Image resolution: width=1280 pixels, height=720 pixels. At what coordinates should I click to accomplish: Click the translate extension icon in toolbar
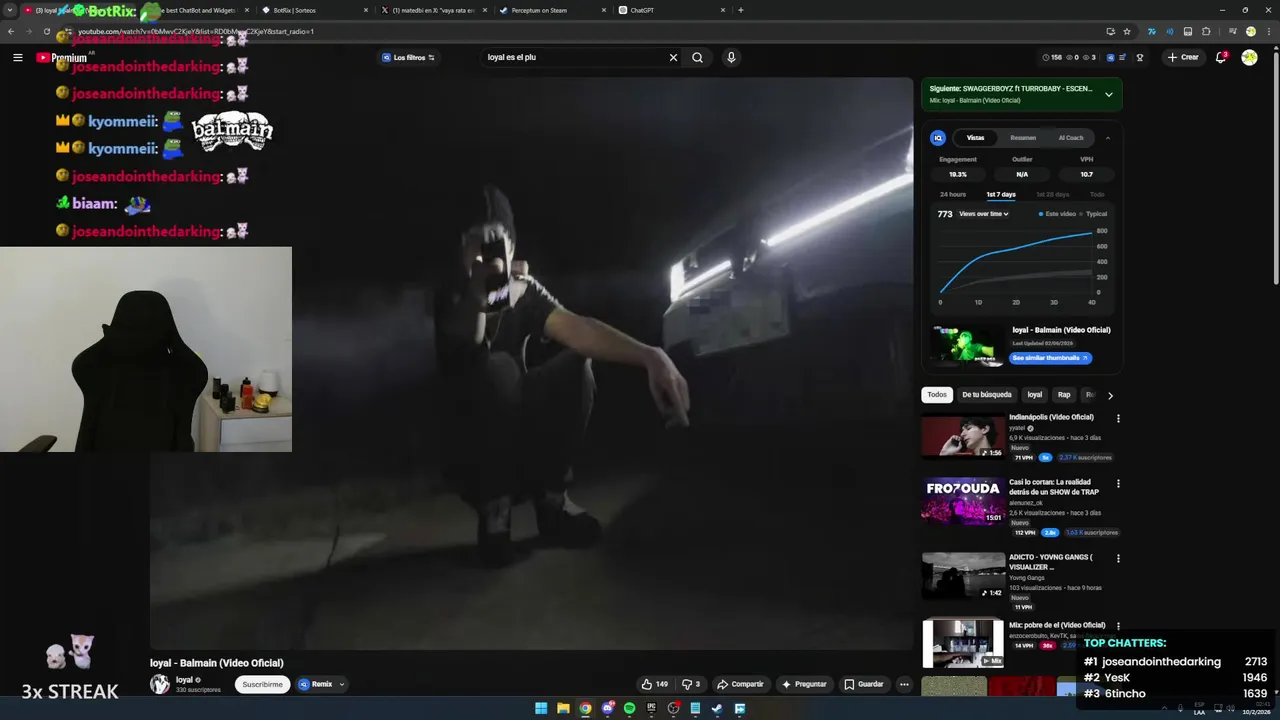click(1152, 31)
